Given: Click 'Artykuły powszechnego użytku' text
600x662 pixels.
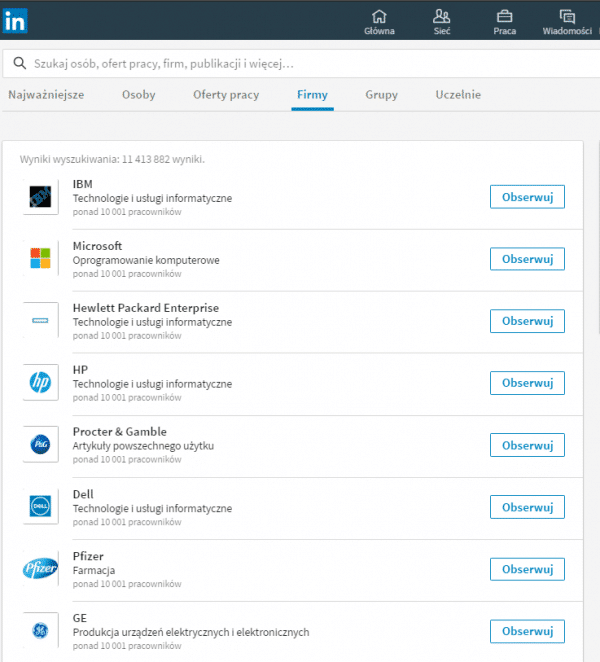Looking at the screenshot, I should point(143,446).
